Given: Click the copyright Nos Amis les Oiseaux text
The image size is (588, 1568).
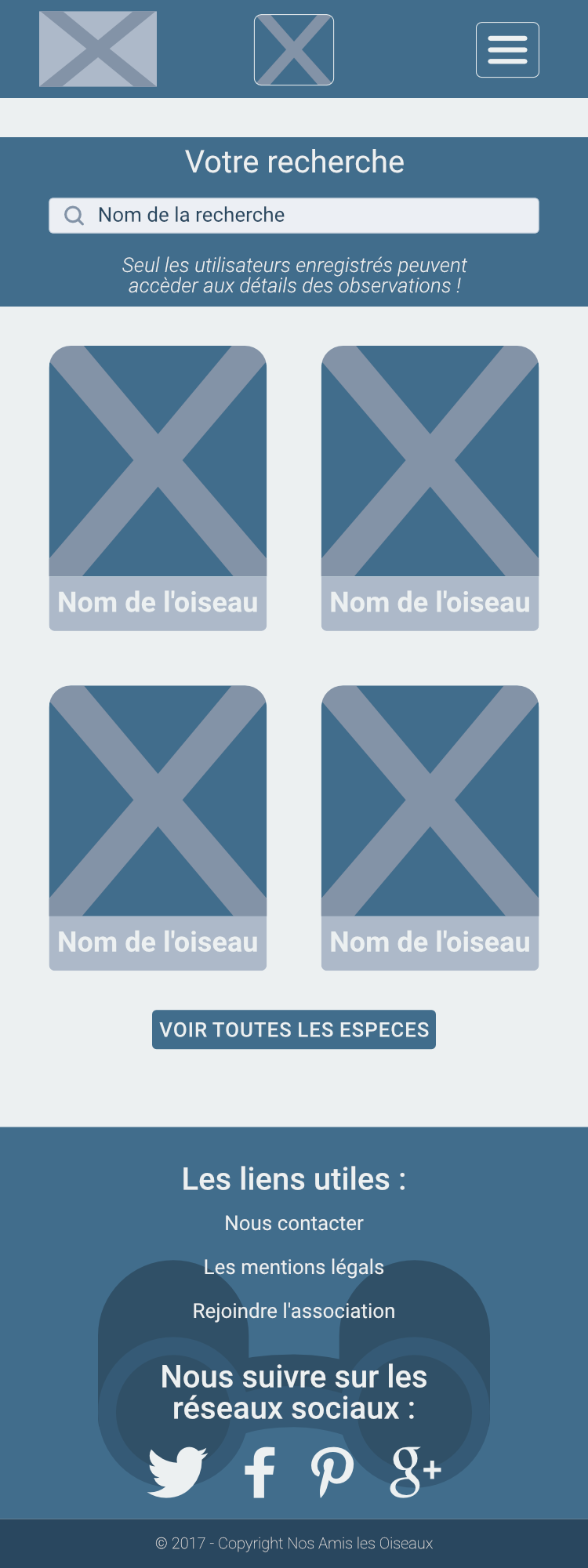Looking at the screenshot, I should [294, 1543].
